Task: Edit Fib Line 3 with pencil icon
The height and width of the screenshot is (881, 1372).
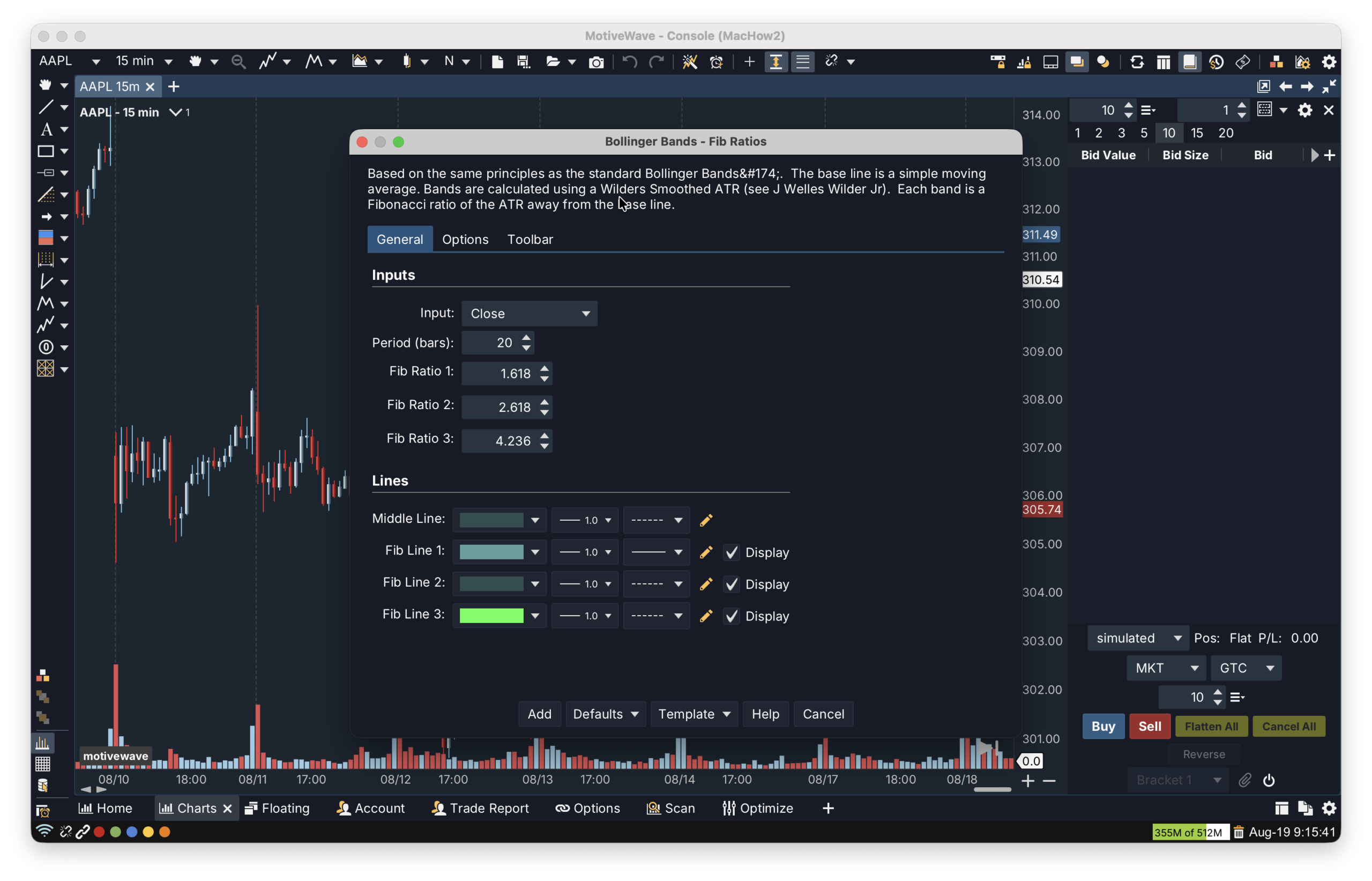Action: point(706,616)
